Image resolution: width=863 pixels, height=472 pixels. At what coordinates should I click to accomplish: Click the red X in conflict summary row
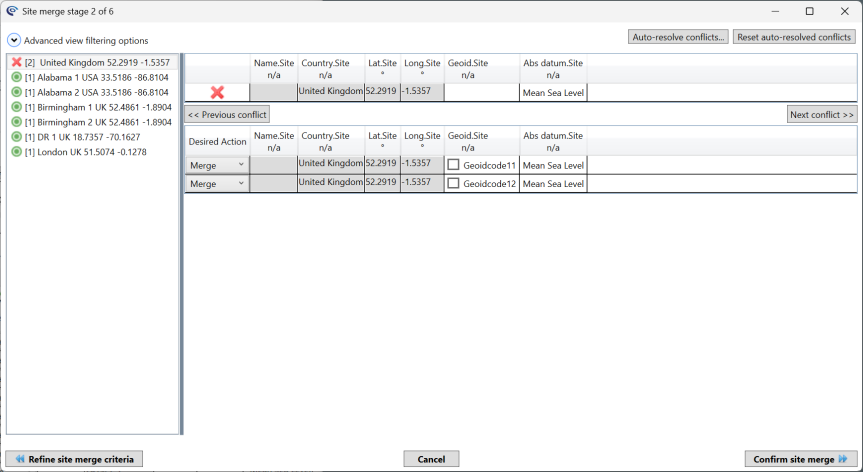click(x=217, y=93)
